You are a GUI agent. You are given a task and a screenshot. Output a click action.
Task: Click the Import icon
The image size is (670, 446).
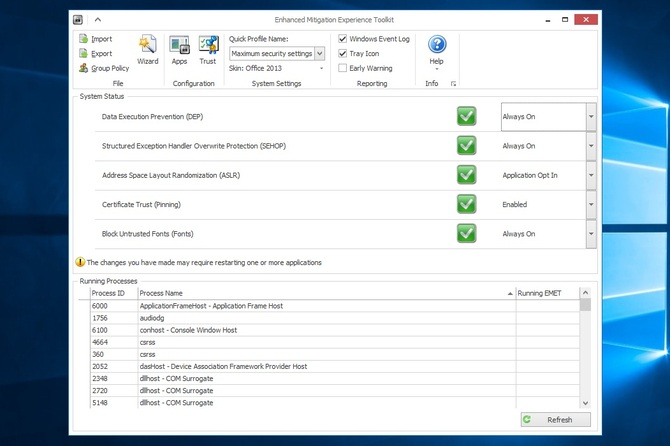pyautogui.click(x=83, y=39)
